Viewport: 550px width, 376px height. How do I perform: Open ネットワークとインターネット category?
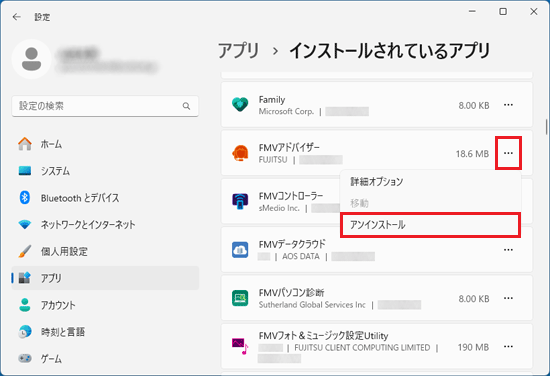coord(105,224)
